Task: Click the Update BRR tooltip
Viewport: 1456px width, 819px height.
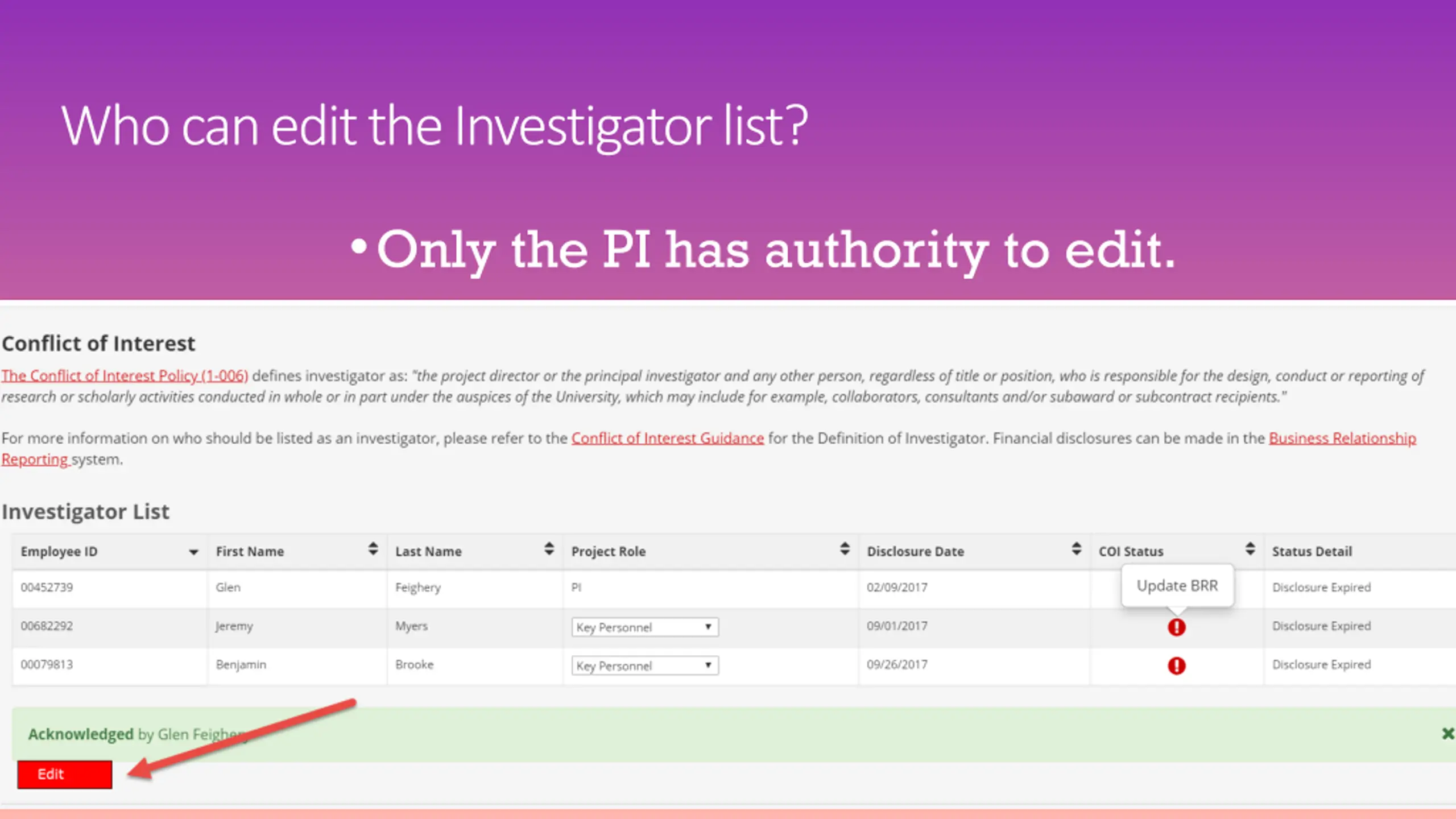Action: pyautogui.click(x=1177, y=586)
